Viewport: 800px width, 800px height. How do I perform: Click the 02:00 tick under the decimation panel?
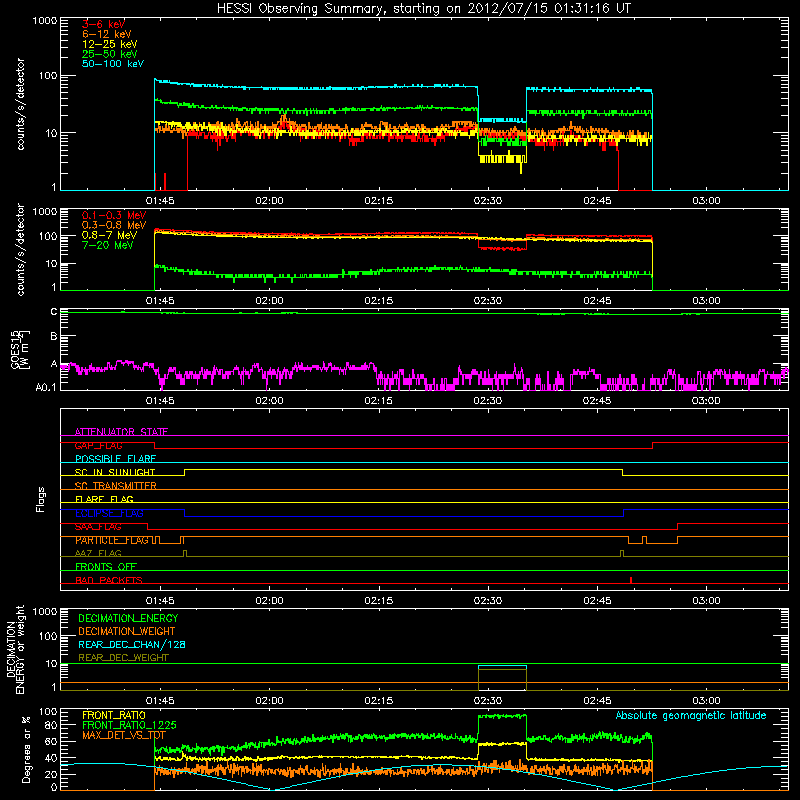pos(269,701)
